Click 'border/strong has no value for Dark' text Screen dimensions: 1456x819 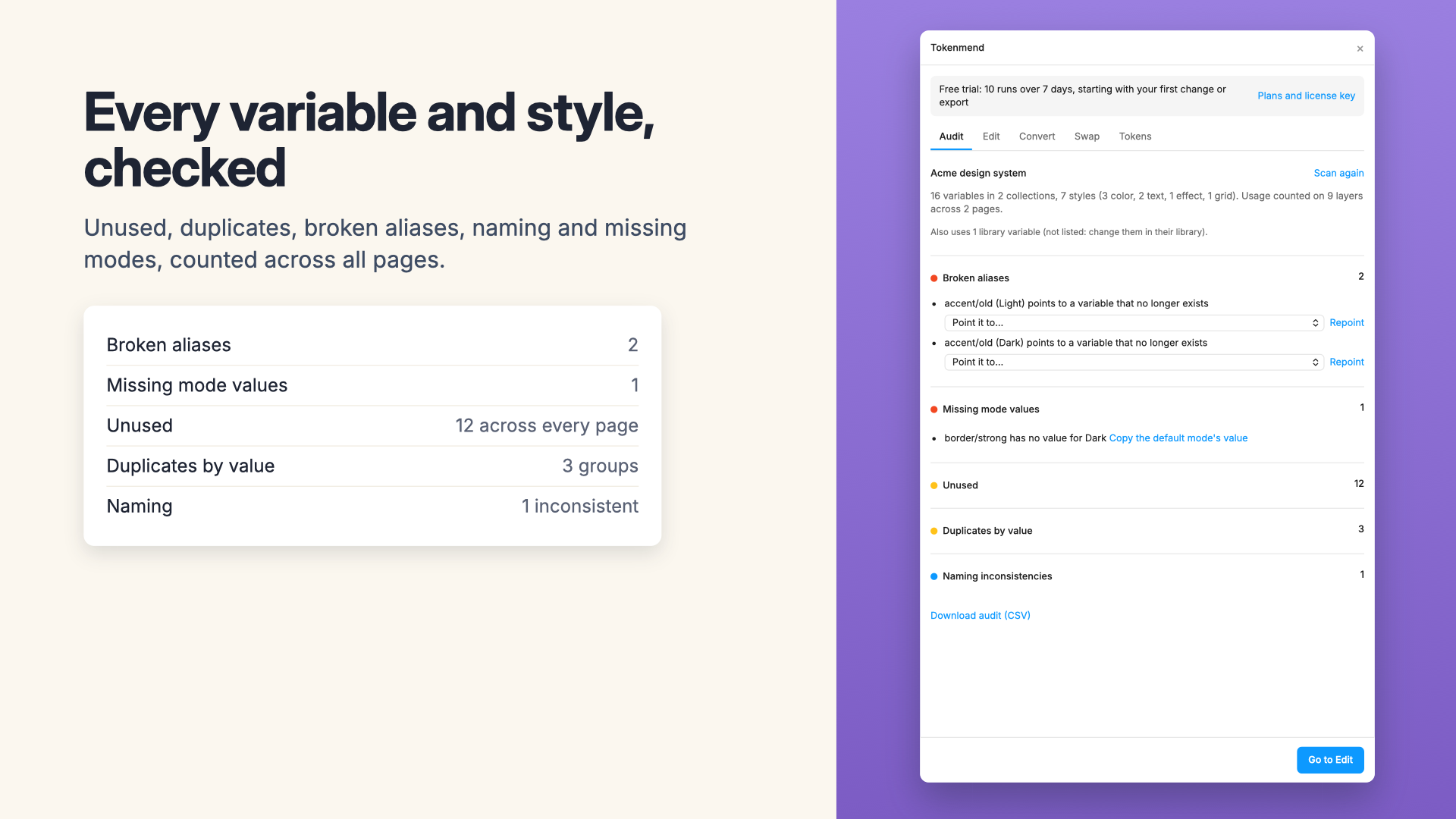1025,438
